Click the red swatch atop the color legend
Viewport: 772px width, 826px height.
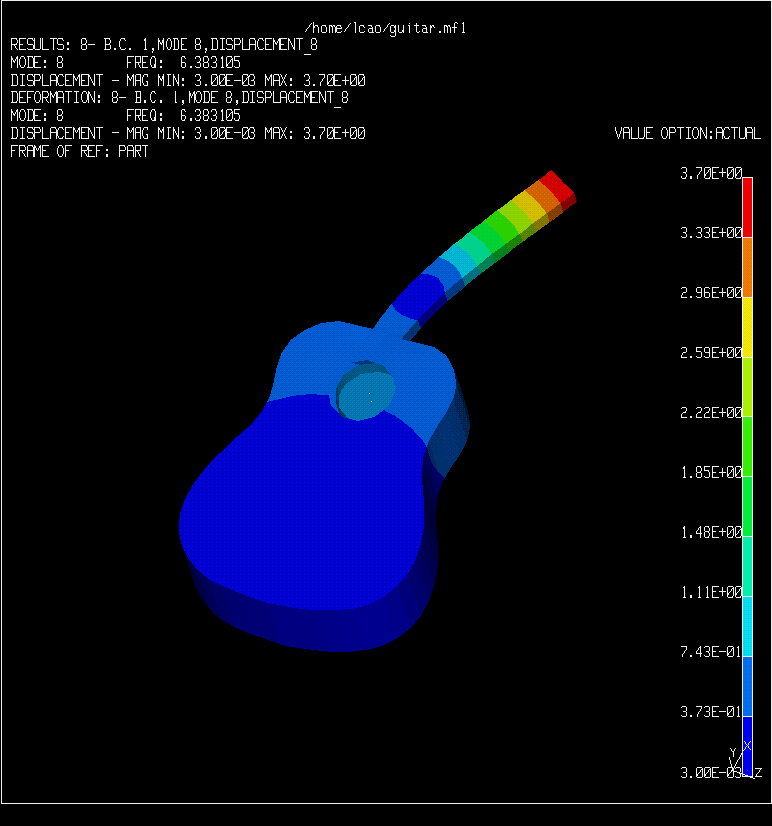coord(747,209)
